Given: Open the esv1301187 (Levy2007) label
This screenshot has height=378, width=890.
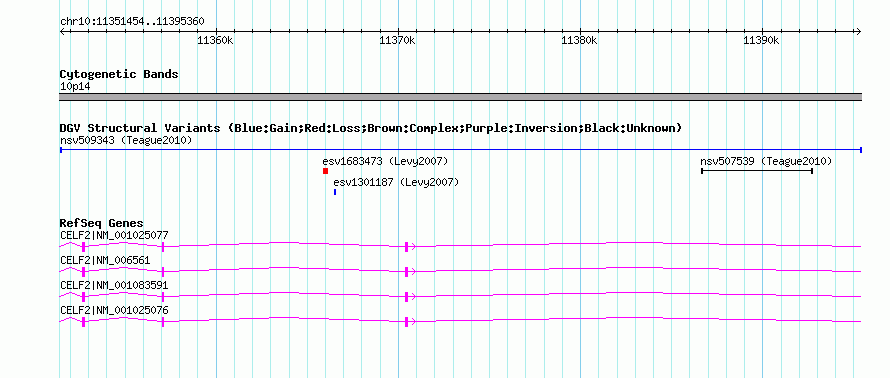Looking at the screenshot, I should click(396, 182).
